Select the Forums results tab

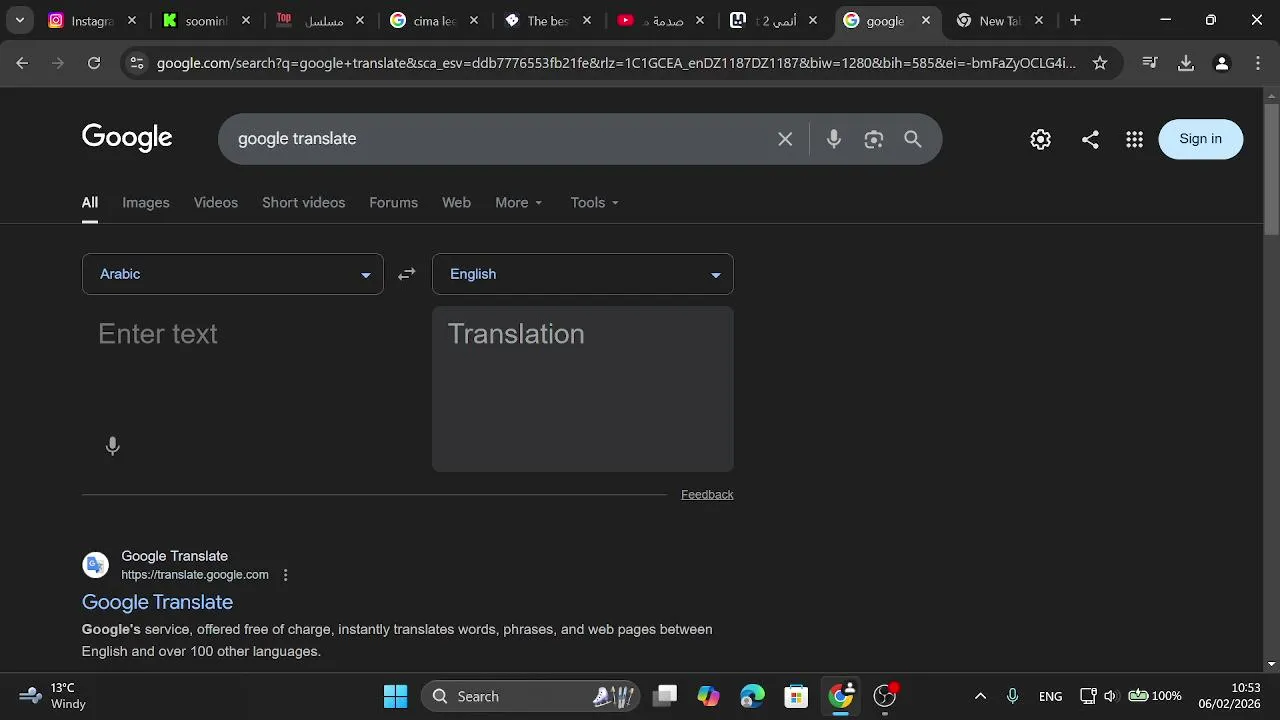[394, 202]
